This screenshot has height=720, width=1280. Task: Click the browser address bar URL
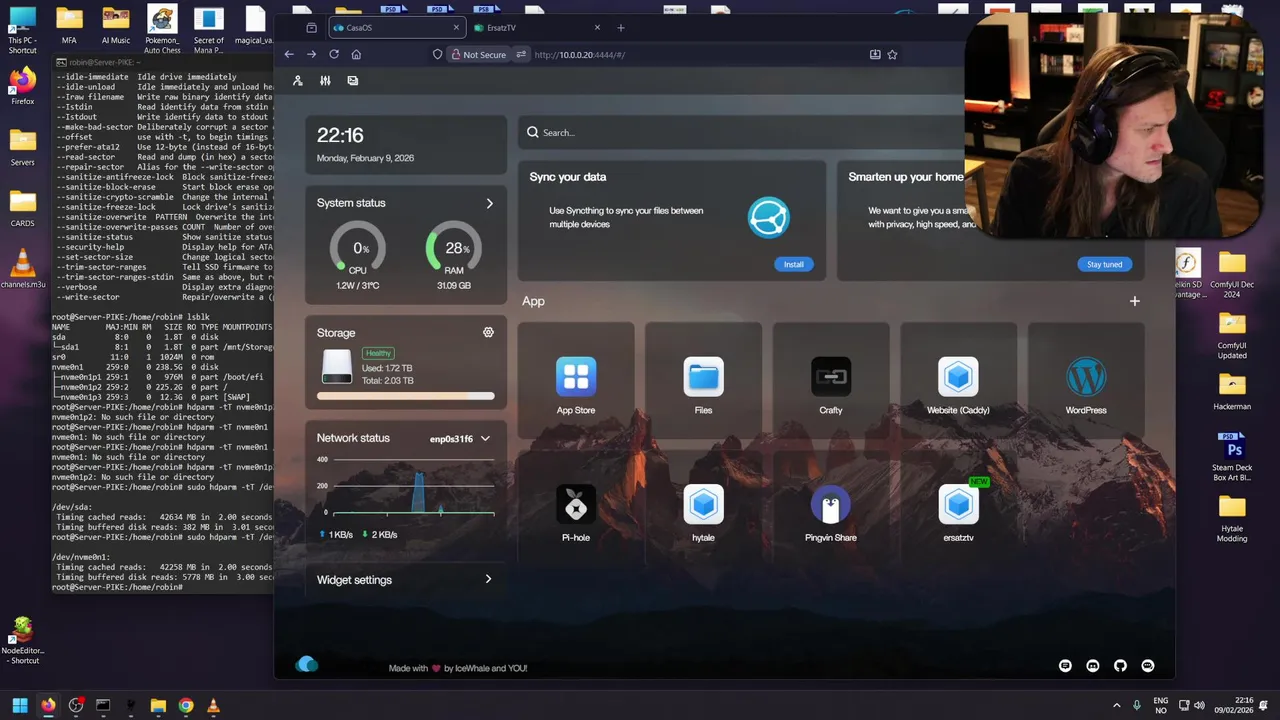tap(580, 55)
